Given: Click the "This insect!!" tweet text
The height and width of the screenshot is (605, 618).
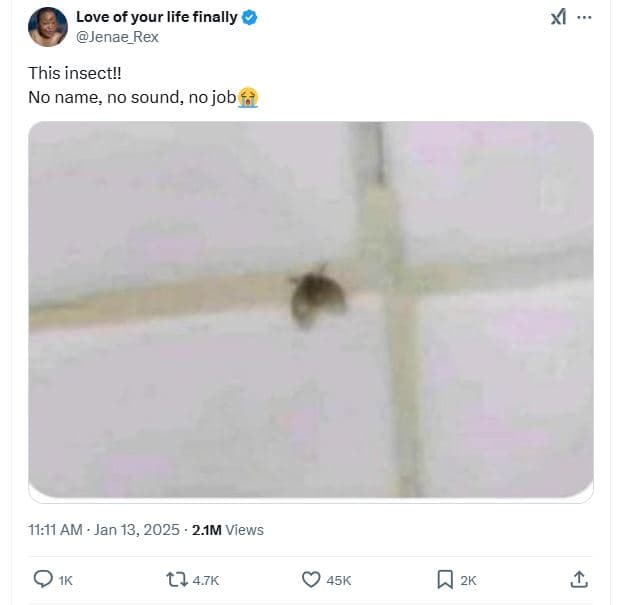Looking at the screenshot, I should (x=75, y=73).
